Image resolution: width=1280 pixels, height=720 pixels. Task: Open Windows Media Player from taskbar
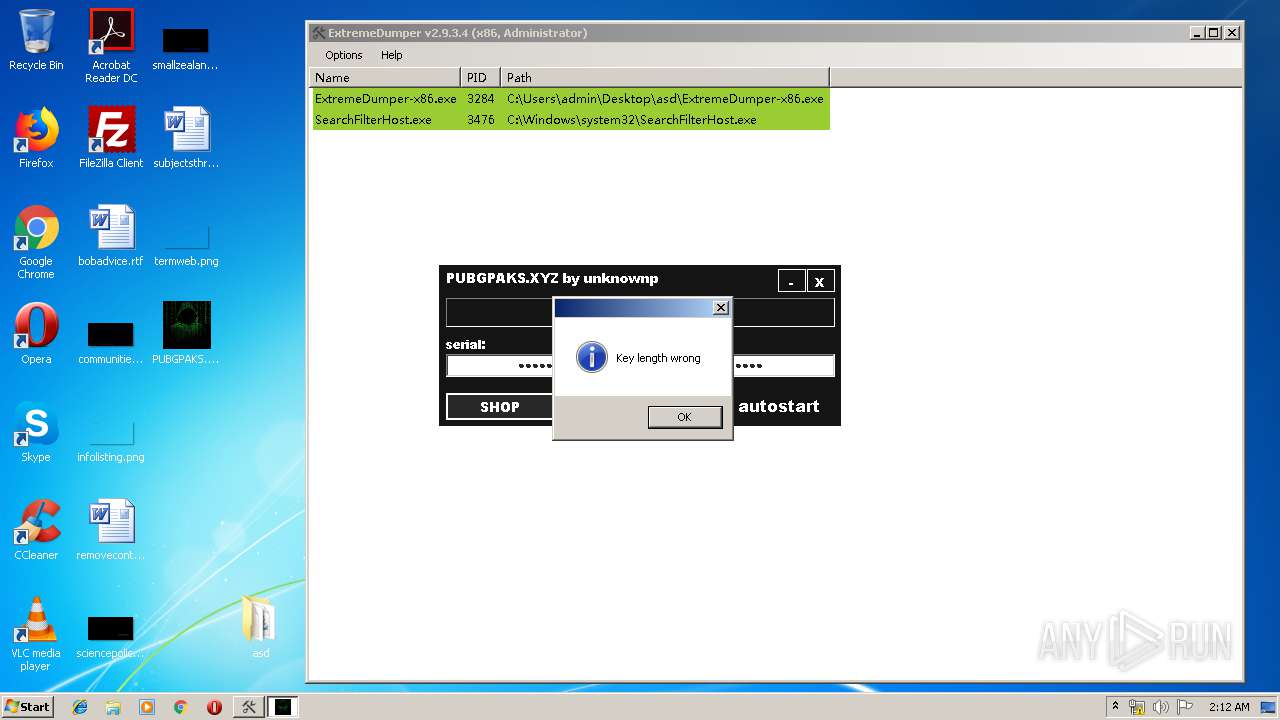pos(147,707)
